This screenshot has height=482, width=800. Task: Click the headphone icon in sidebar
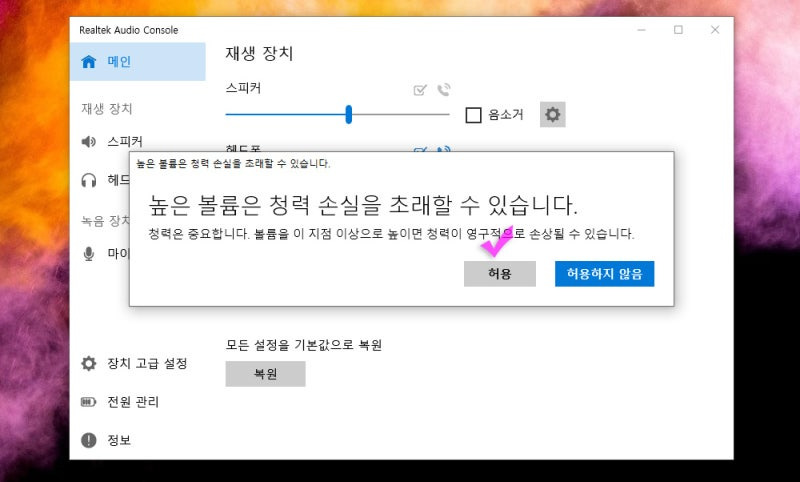[x=89, y=180]
